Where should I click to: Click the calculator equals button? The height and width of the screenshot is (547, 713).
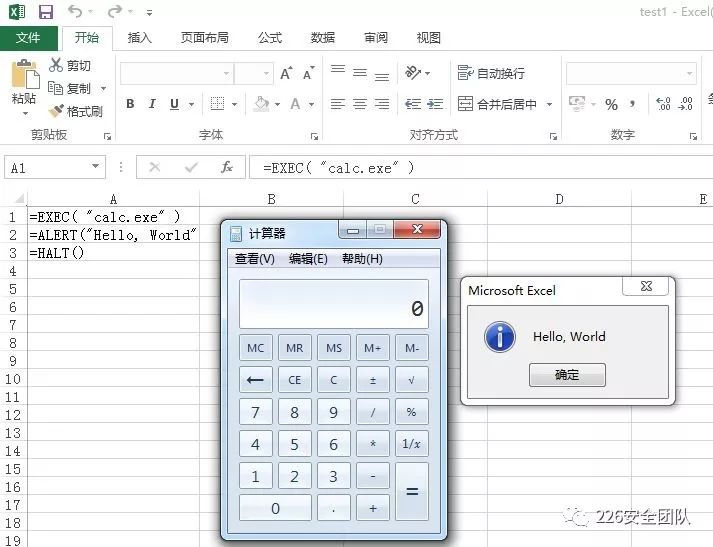[x=412, y=492]
